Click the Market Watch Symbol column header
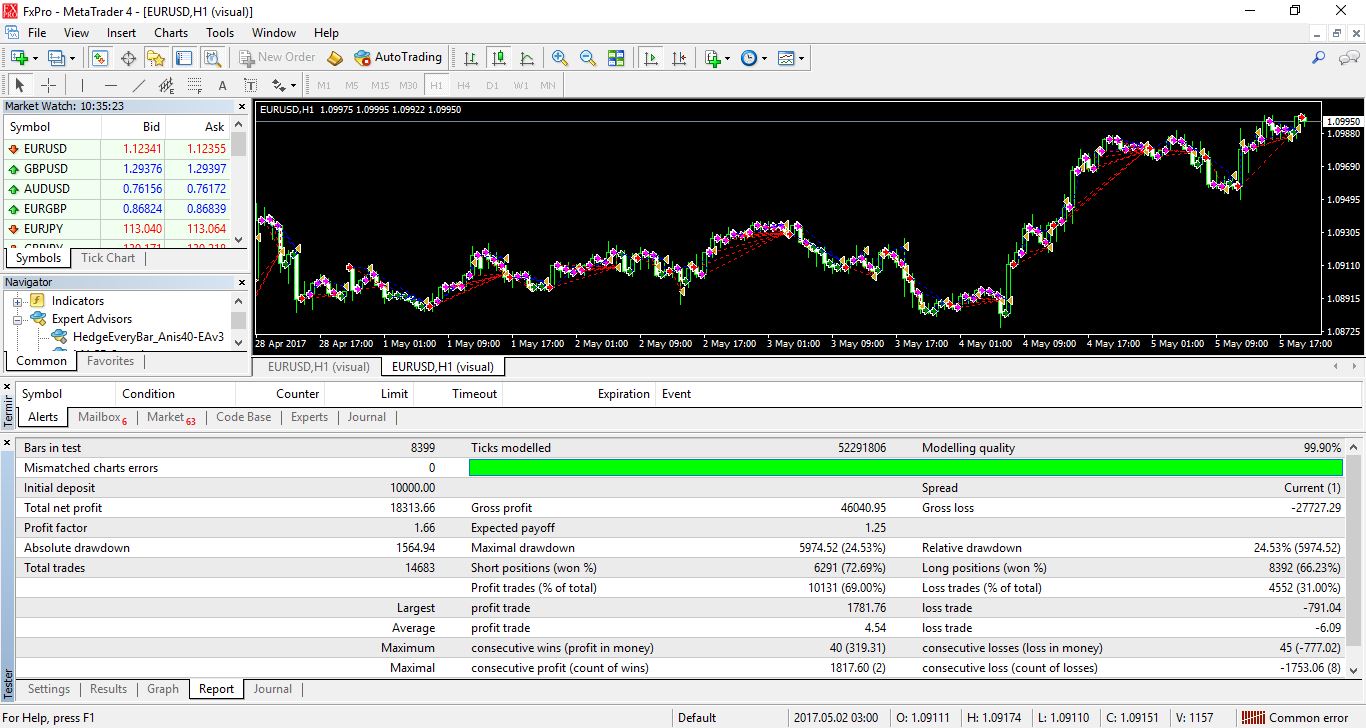 point(52,127)
